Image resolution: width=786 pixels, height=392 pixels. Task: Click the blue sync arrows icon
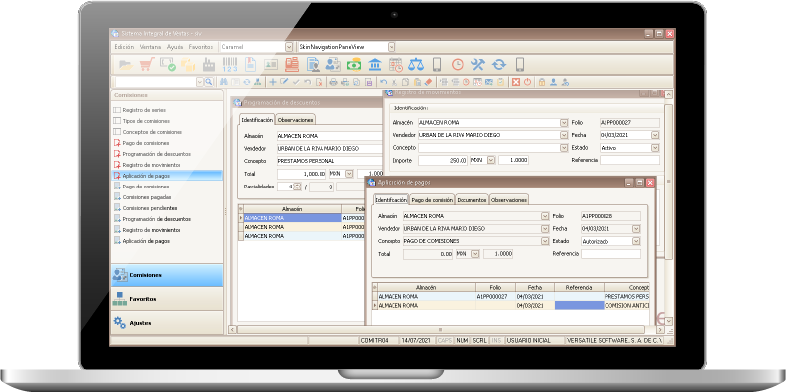[499, 64]
